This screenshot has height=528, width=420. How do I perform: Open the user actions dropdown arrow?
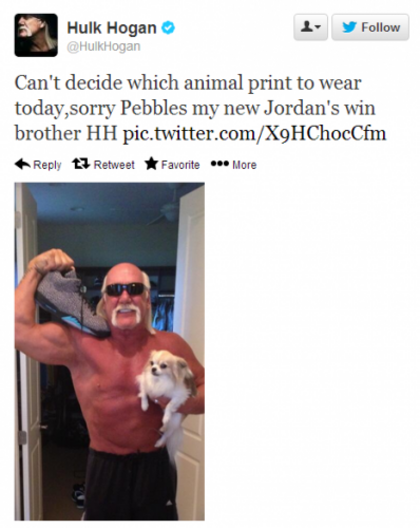point(318,27)
